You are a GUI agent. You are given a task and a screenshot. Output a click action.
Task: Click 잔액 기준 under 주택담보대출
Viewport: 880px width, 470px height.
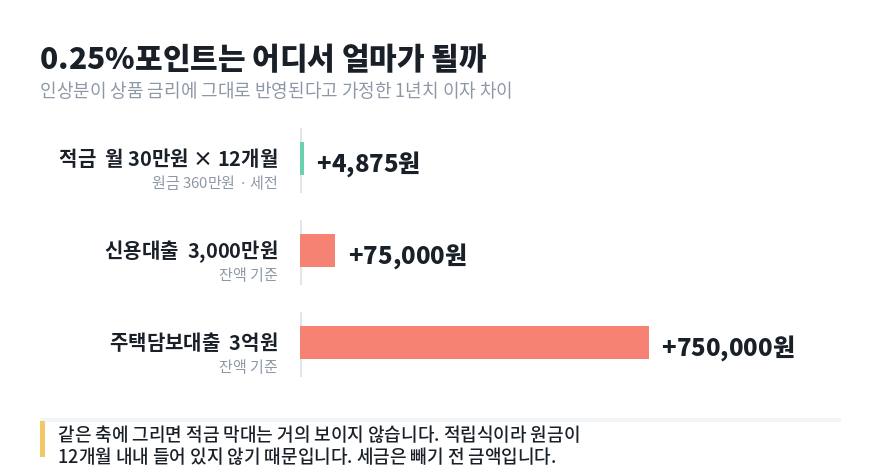pos(248,367)
